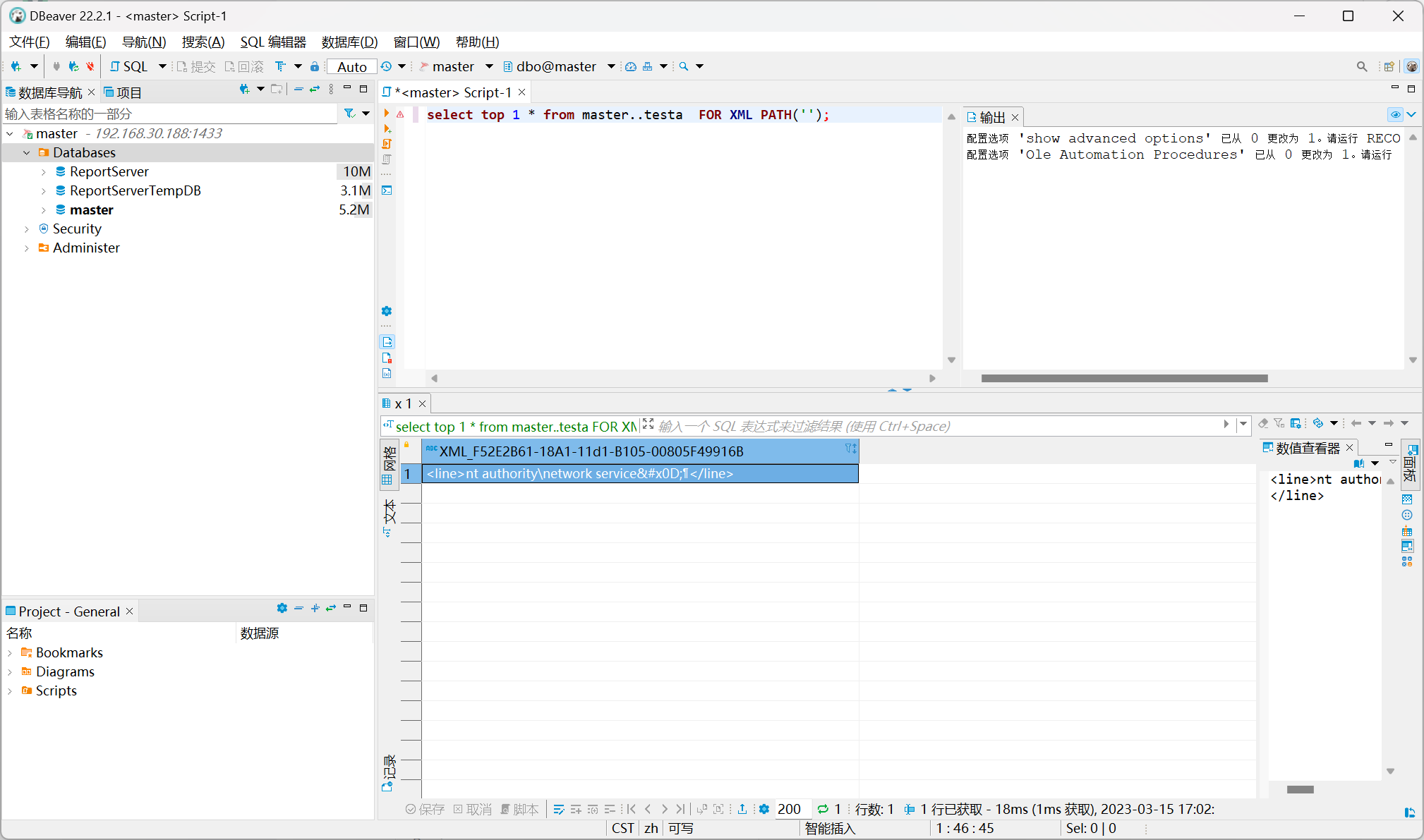Collapse the Databases folder
This screenshot has width=1424, height=840.
tap(26, 152)
